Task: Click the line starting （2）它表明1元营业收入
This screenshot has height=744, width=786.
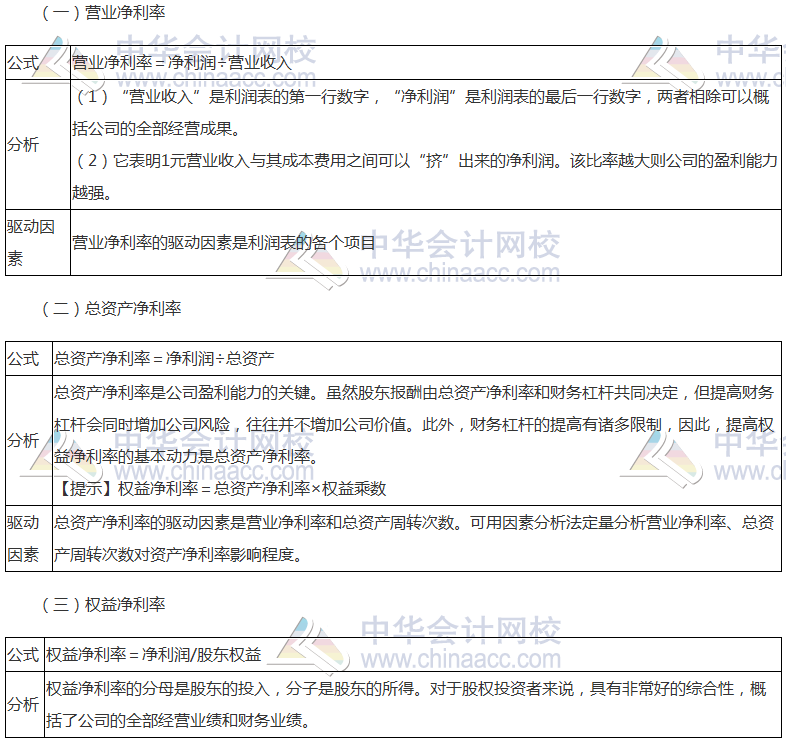Action: coord(427,160)
